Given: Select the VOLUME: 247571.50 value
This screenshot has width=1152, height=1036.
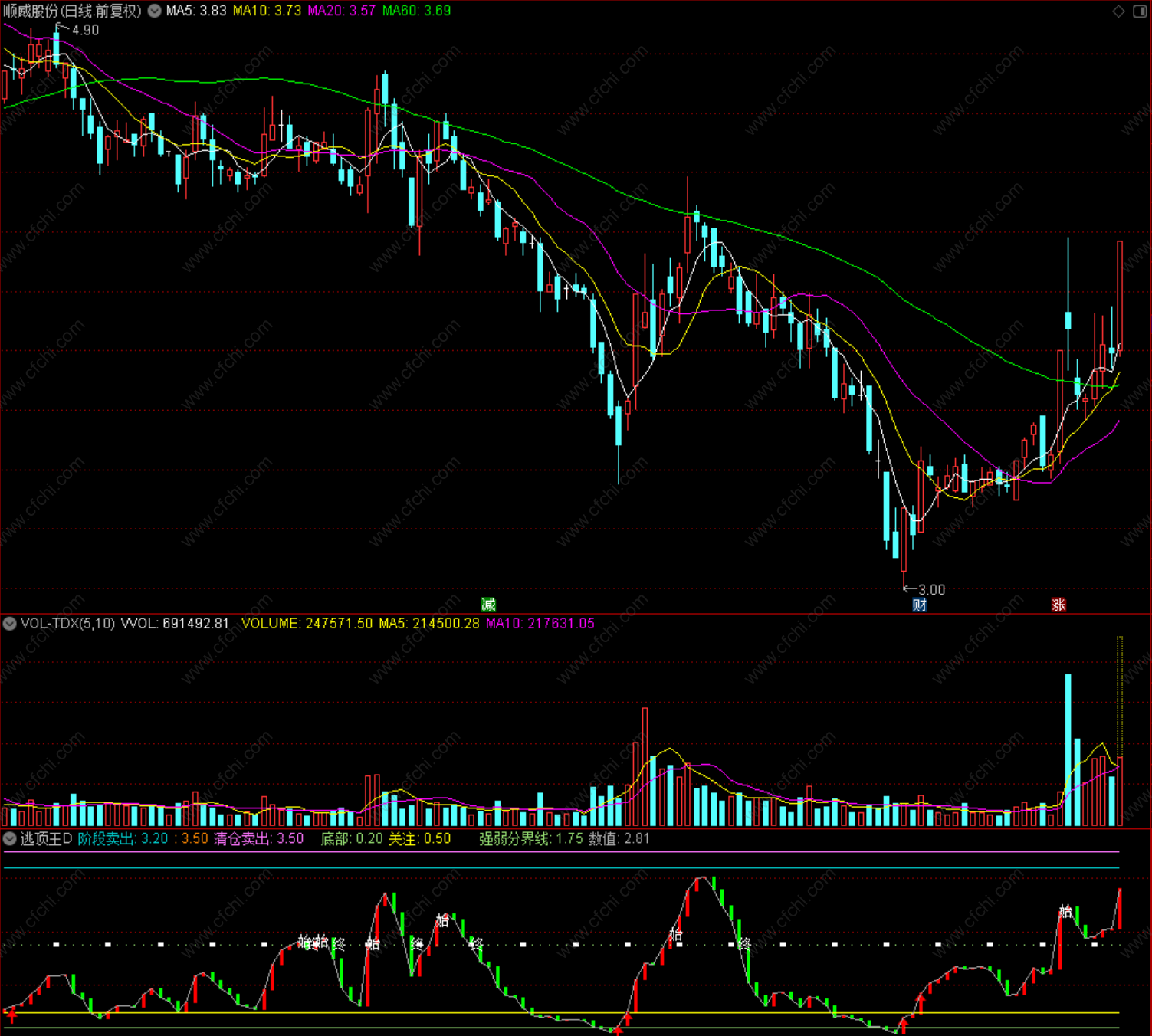Looking at the screenshot, I should [x=307, y=624].
